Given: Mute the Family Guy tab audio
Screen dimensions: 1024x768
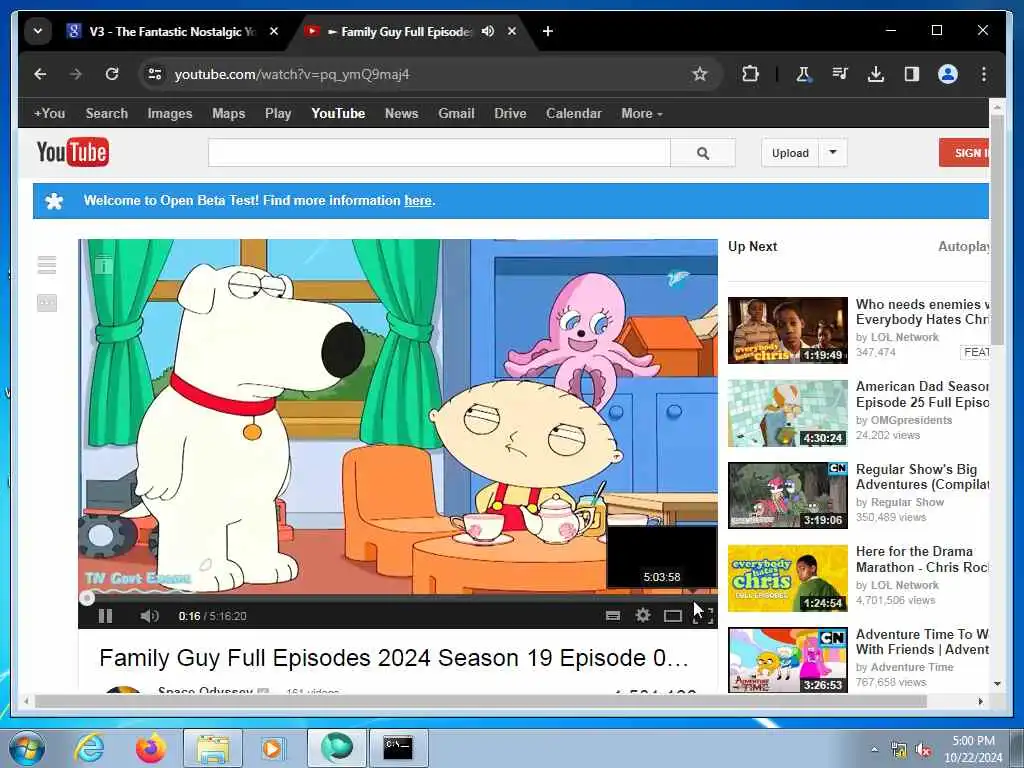Looking at the screenshot, I should point(488,31).
